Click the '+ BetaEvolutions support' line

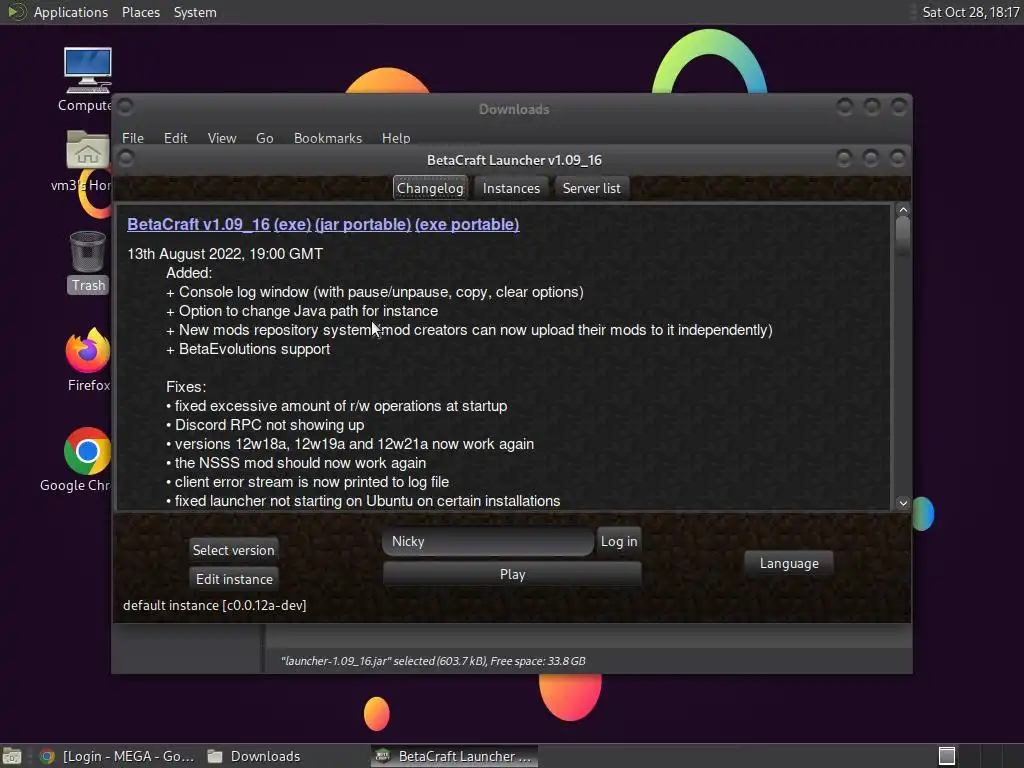(x=248, y=349)
